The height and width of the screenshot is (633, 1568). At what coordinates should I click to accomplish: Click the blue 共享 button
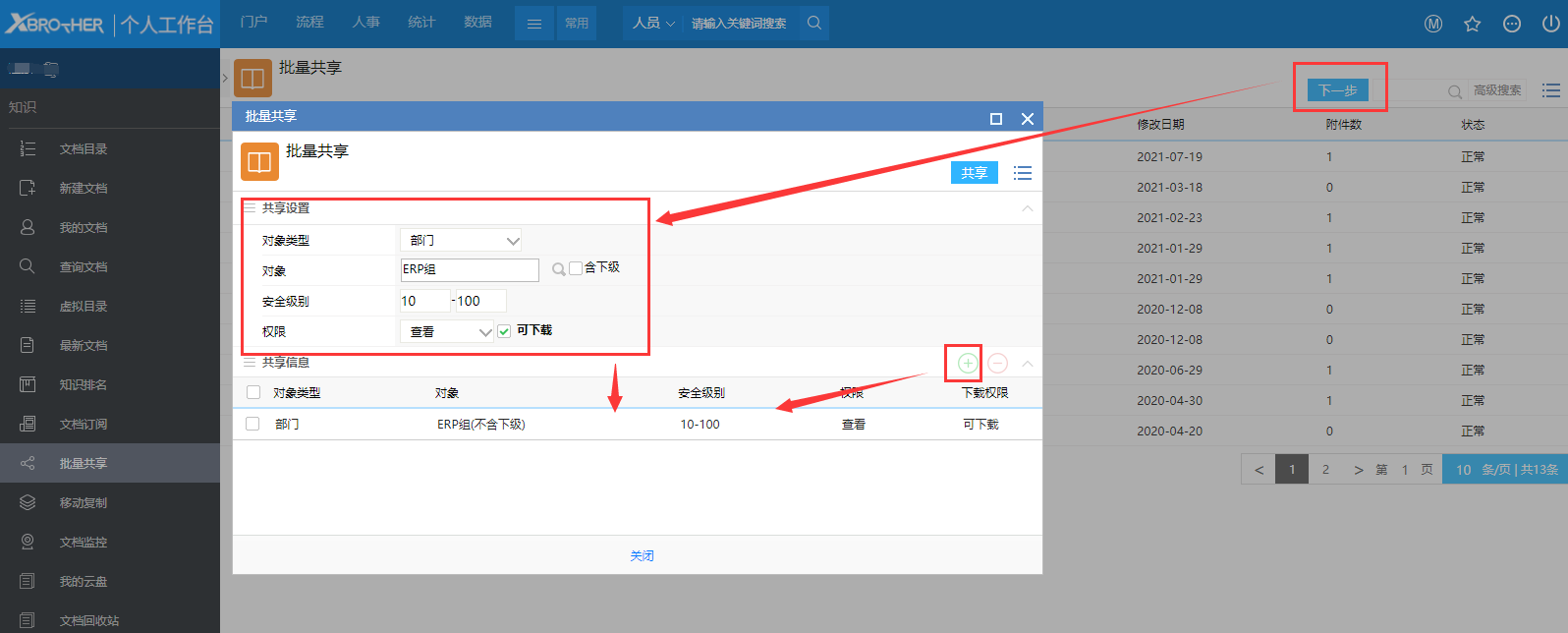(974, 173)
